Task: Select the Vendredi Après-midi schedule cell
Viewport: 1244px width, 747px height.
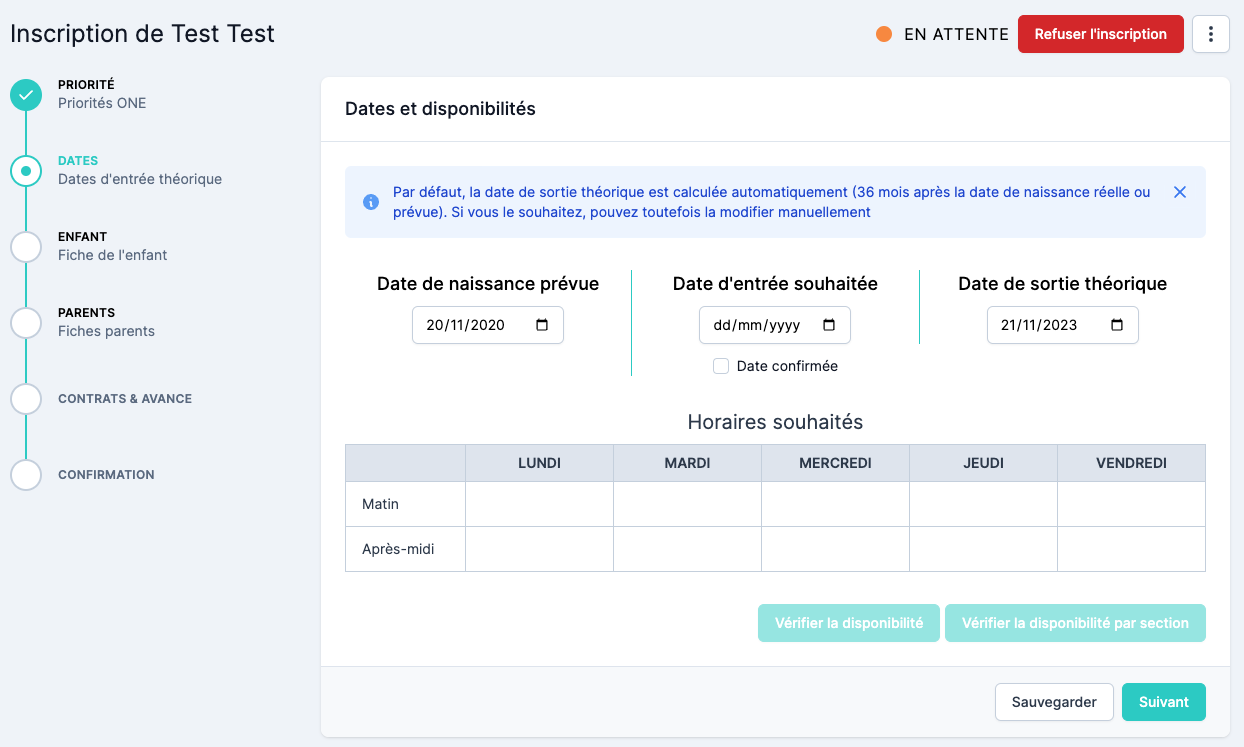Action: (1131, 549)
